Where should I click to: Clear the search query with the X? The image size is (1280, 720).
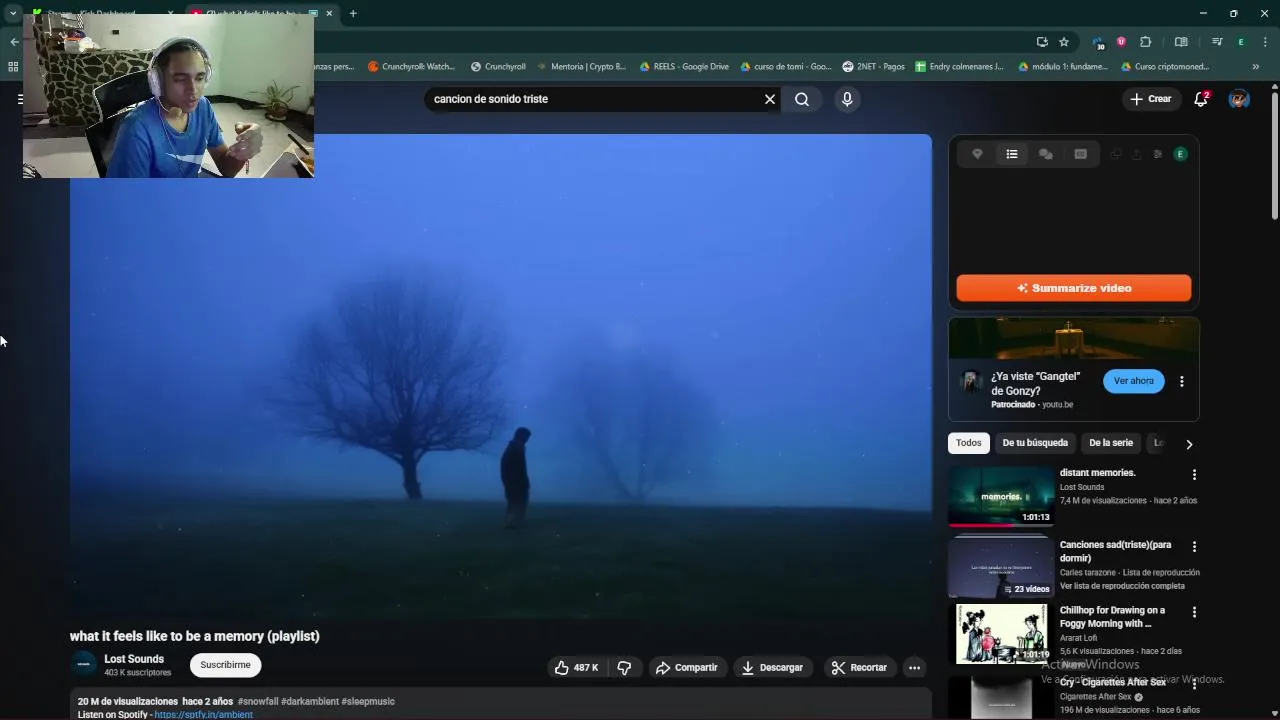[770, 99]
